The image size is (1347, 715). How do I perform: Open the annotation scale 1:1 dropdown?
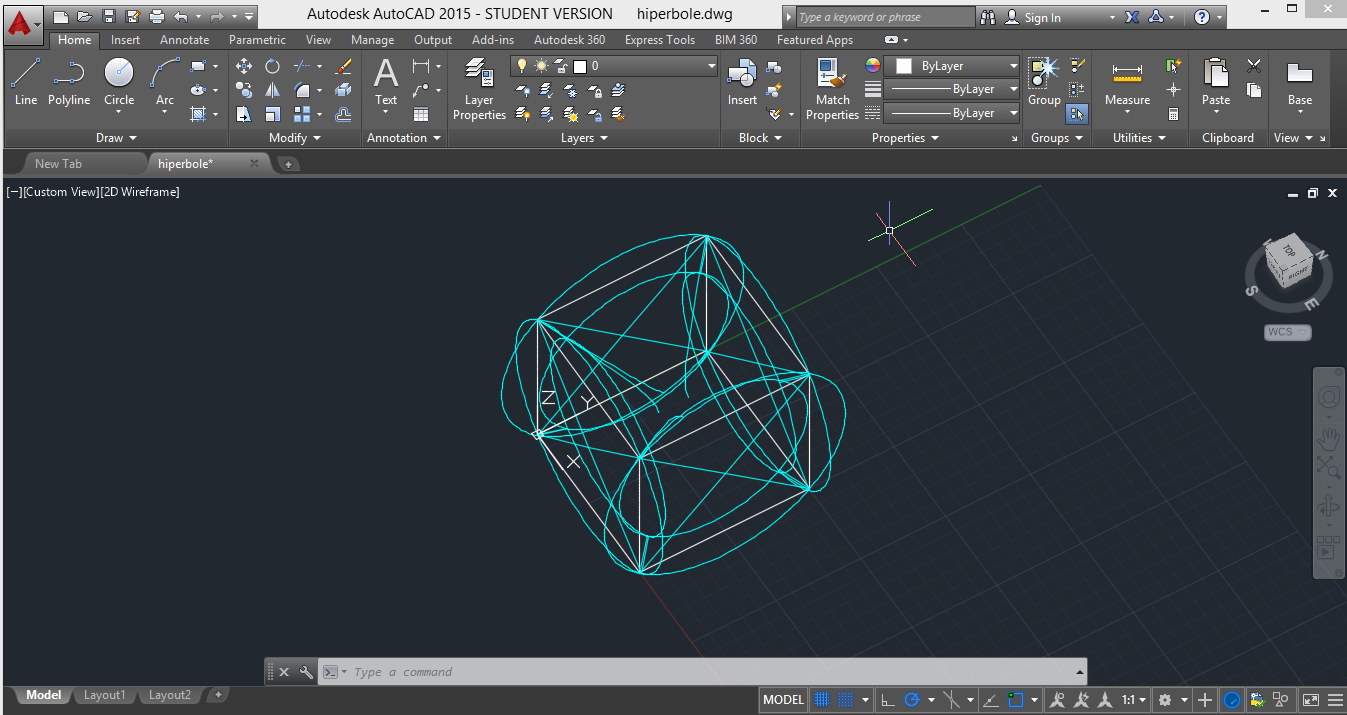coord(1133,700)
